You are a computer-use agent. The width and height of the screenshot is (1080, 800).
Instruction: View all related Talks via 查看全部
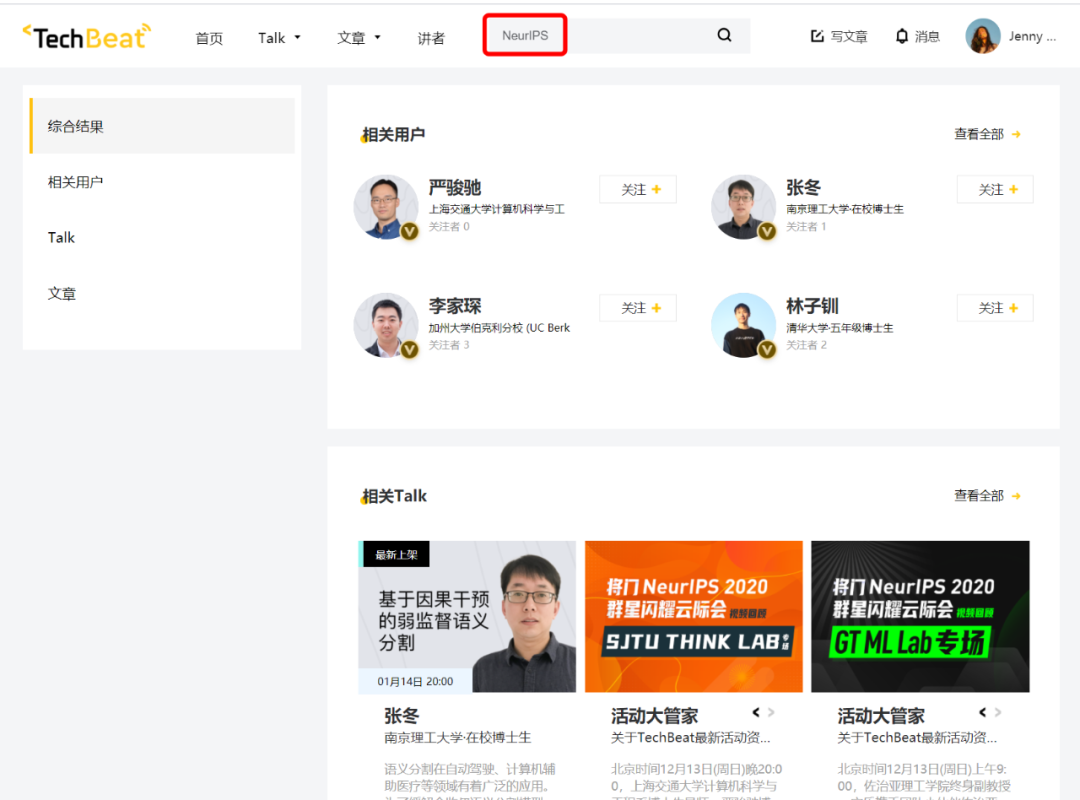coord(987,496)
